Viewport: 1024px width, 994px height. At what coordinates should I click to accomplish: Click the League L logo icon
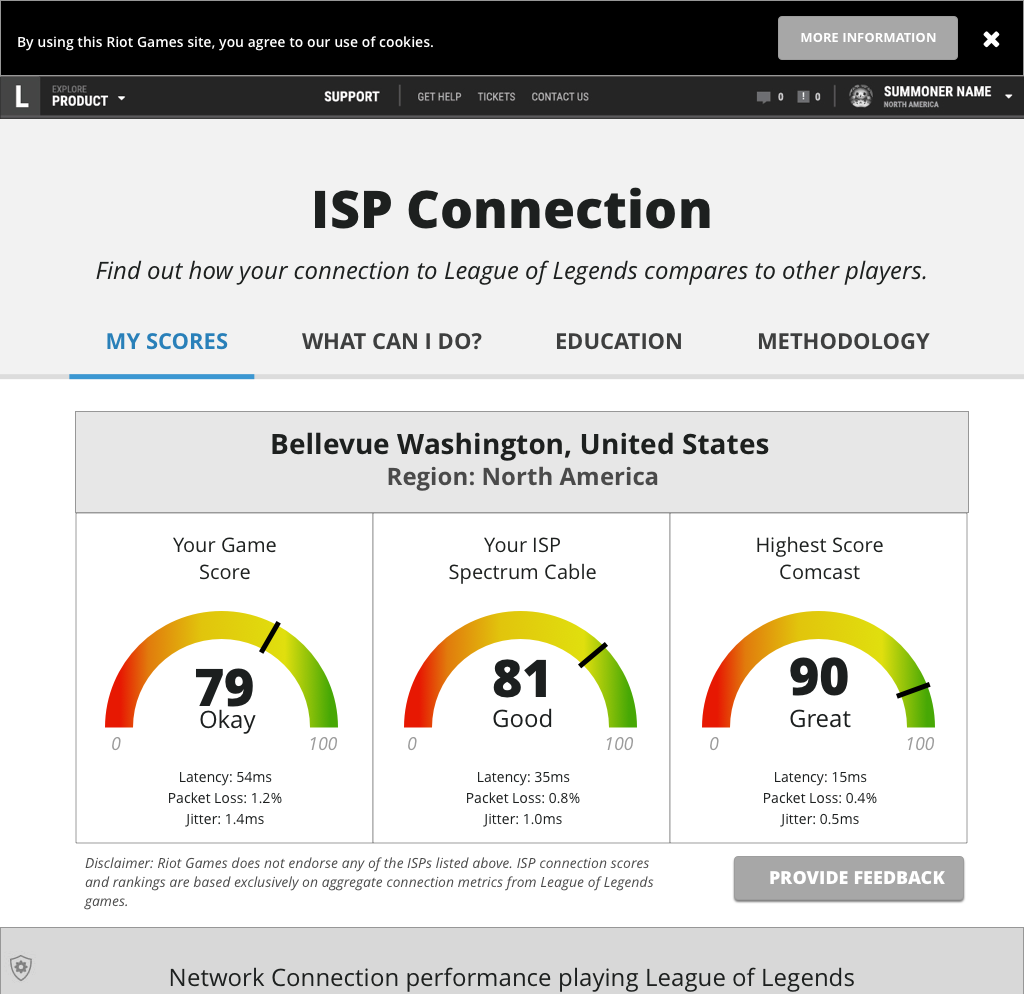[x=21, y=97]
